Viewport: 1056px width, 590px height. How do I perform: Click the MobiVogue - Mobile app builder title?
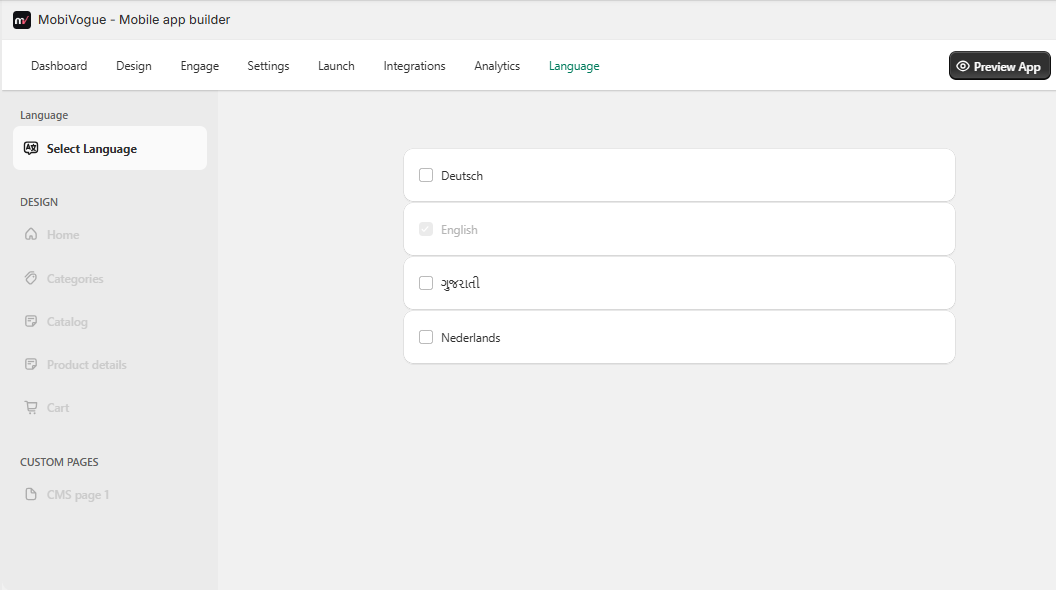coord(134,20)
